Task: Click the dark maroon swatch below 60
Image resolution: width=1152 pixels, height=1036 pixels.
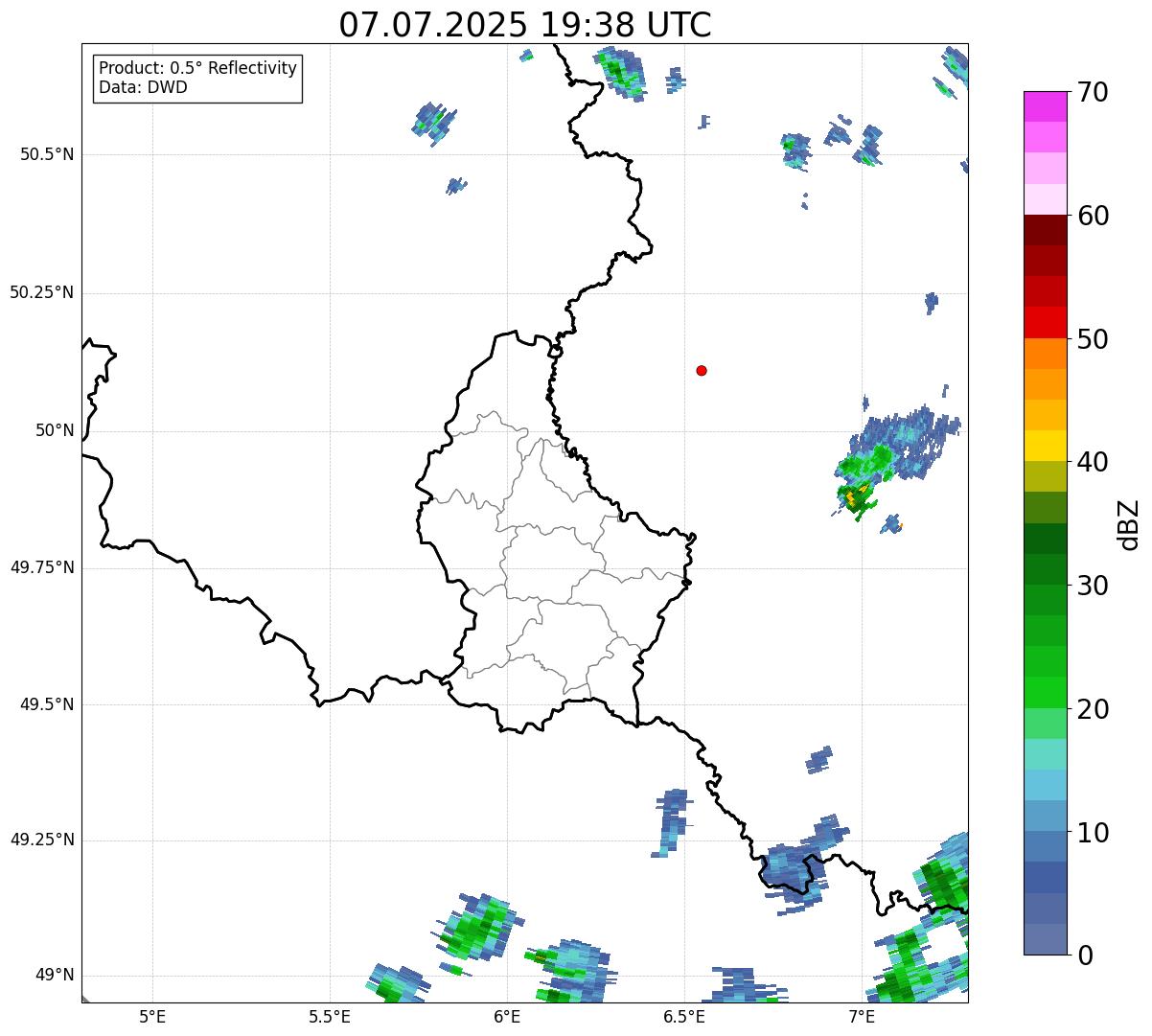Action: pos(1046,230)
